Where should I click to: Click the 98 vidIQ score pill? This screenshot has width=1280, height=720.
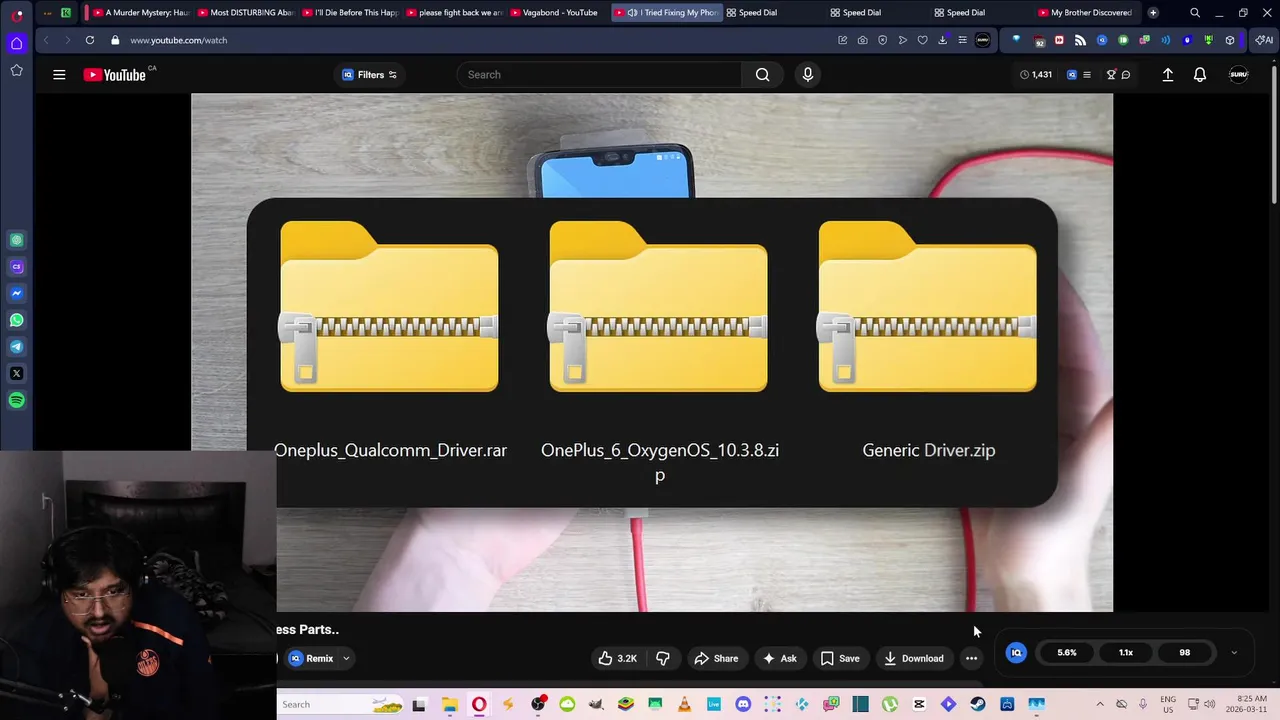pyautogui.click(x=1184, y=653)
